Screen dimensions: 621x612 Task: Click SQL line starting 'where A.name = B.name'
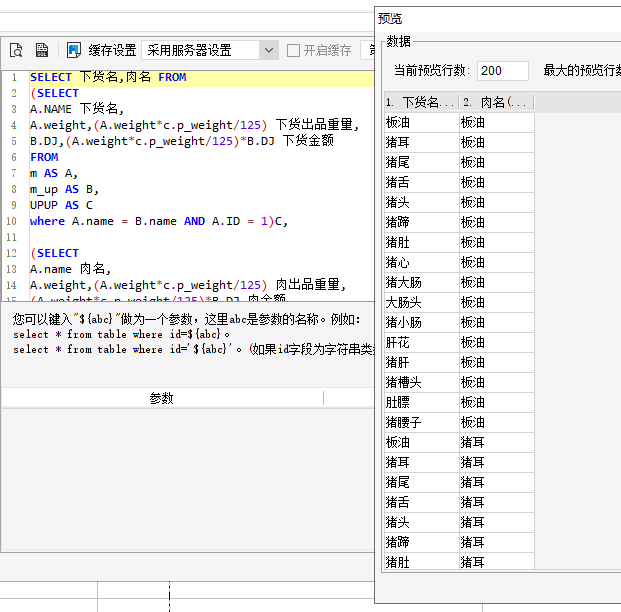[159, 221]
